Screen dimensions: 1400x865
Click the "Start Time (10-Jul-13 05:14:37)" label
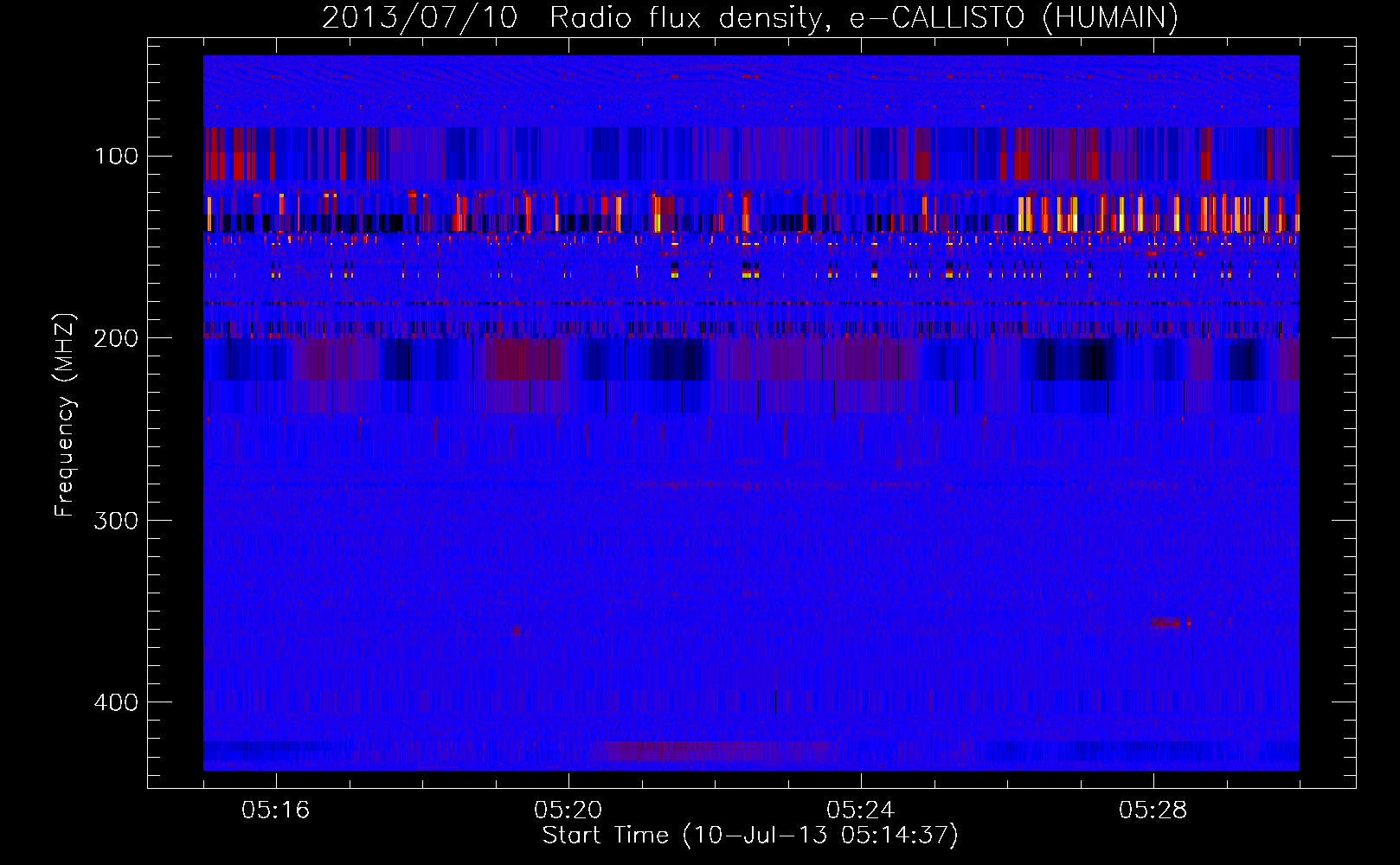point(750,836)
